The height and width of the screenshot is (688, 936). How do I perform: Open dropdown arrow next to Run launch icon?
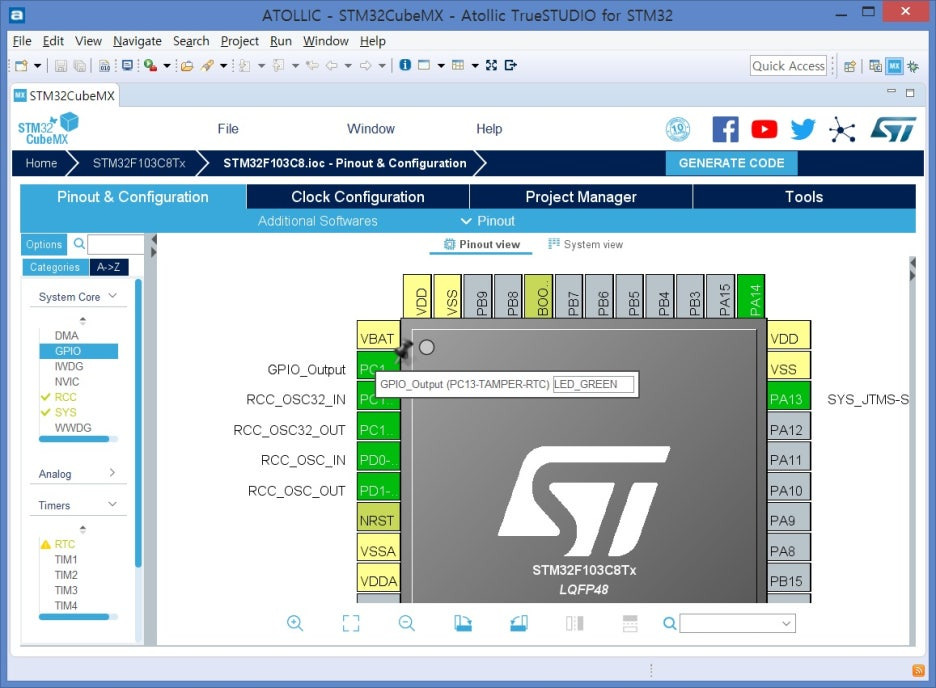[x=167, y=66]
